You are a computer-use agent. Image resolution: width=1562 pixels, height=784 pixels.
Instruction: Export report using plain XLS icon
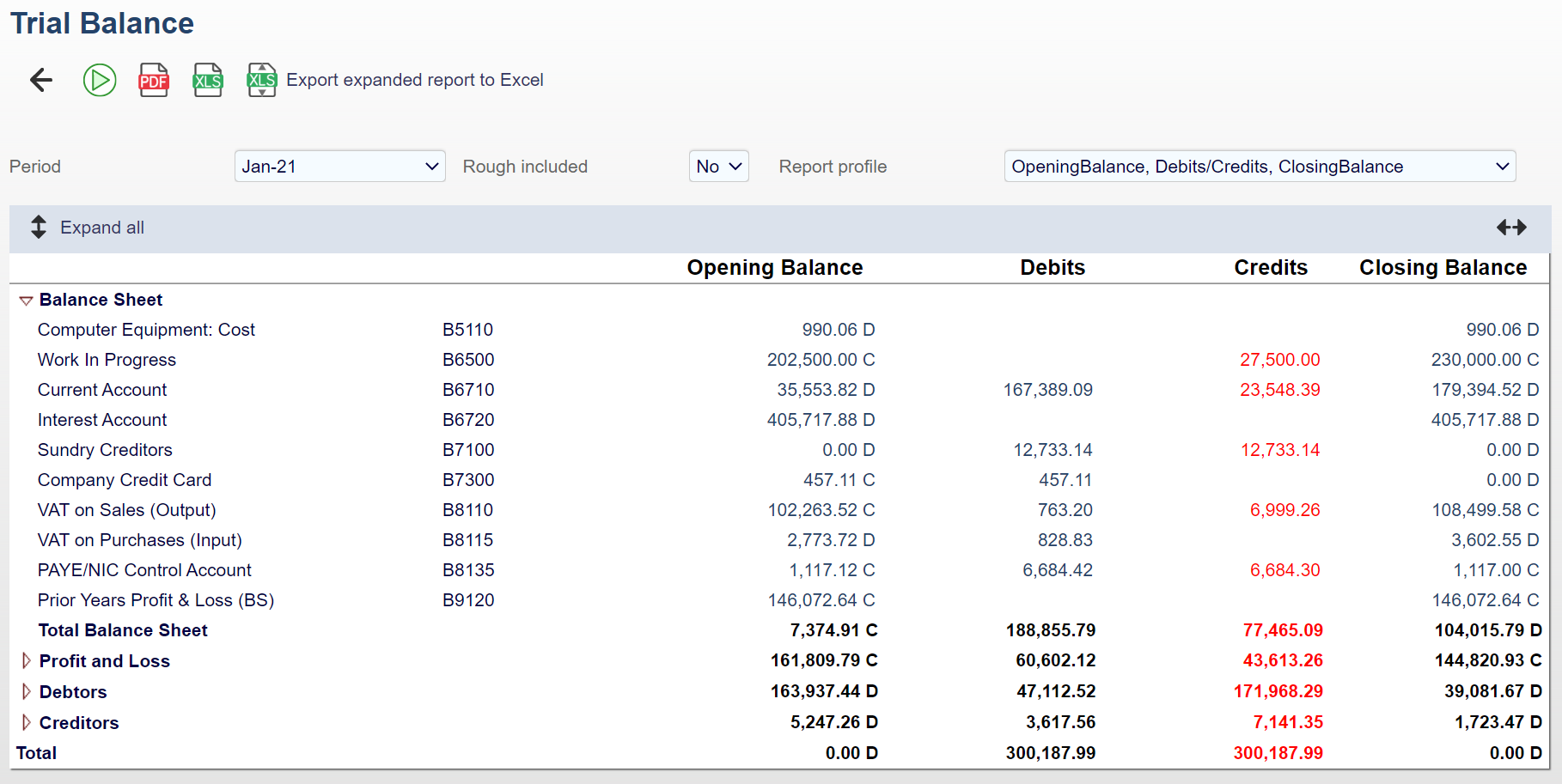tap(208, 80)
